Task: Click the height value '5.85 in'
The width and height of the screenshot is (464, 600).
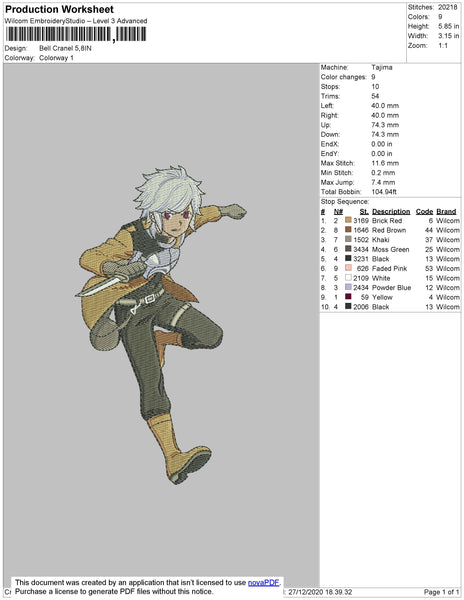Action: tap(448, 26)
